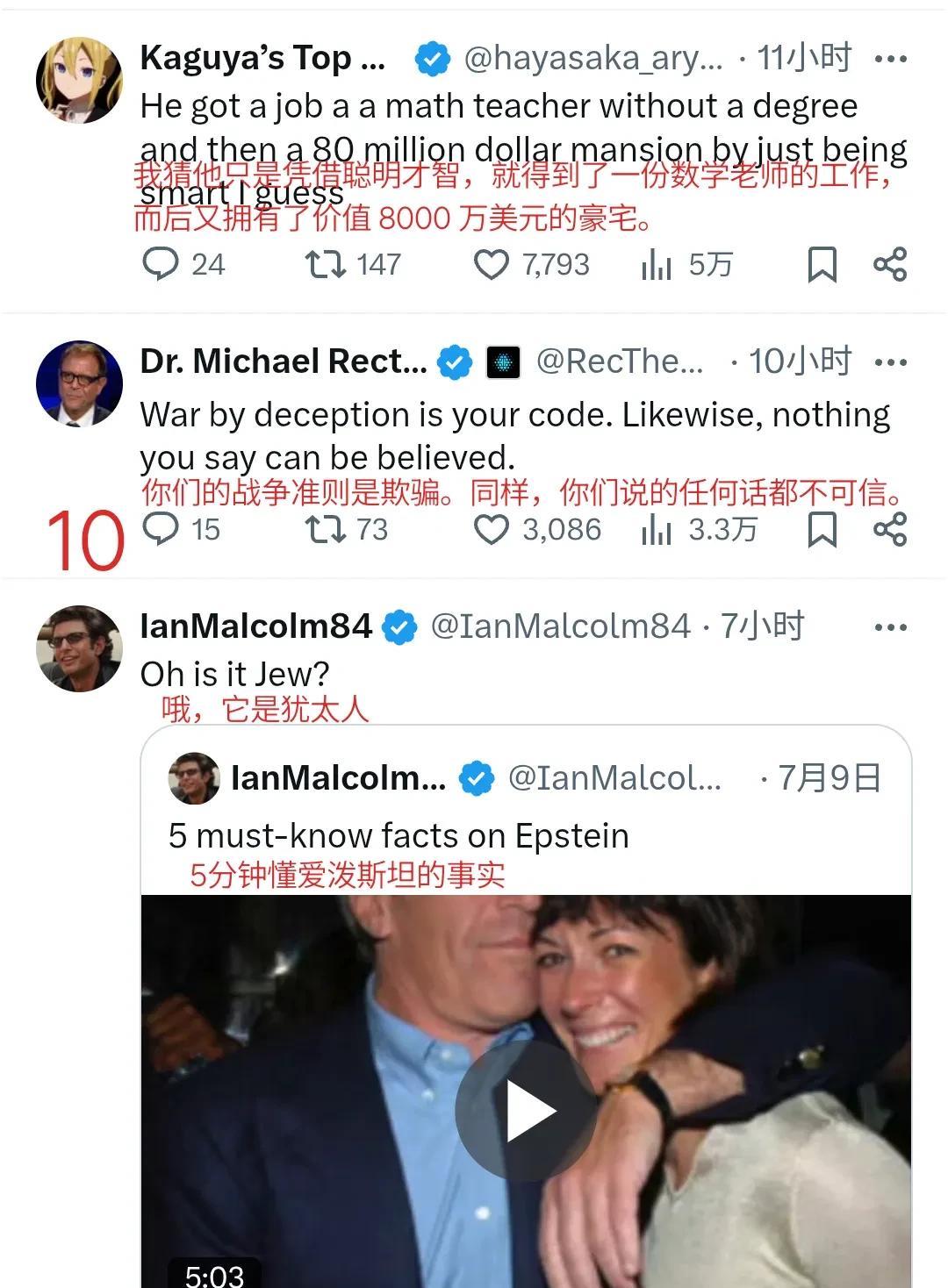Share the War by deception tweet
Viewport: 948px width, 1288px height.
[x=890, y=529]
